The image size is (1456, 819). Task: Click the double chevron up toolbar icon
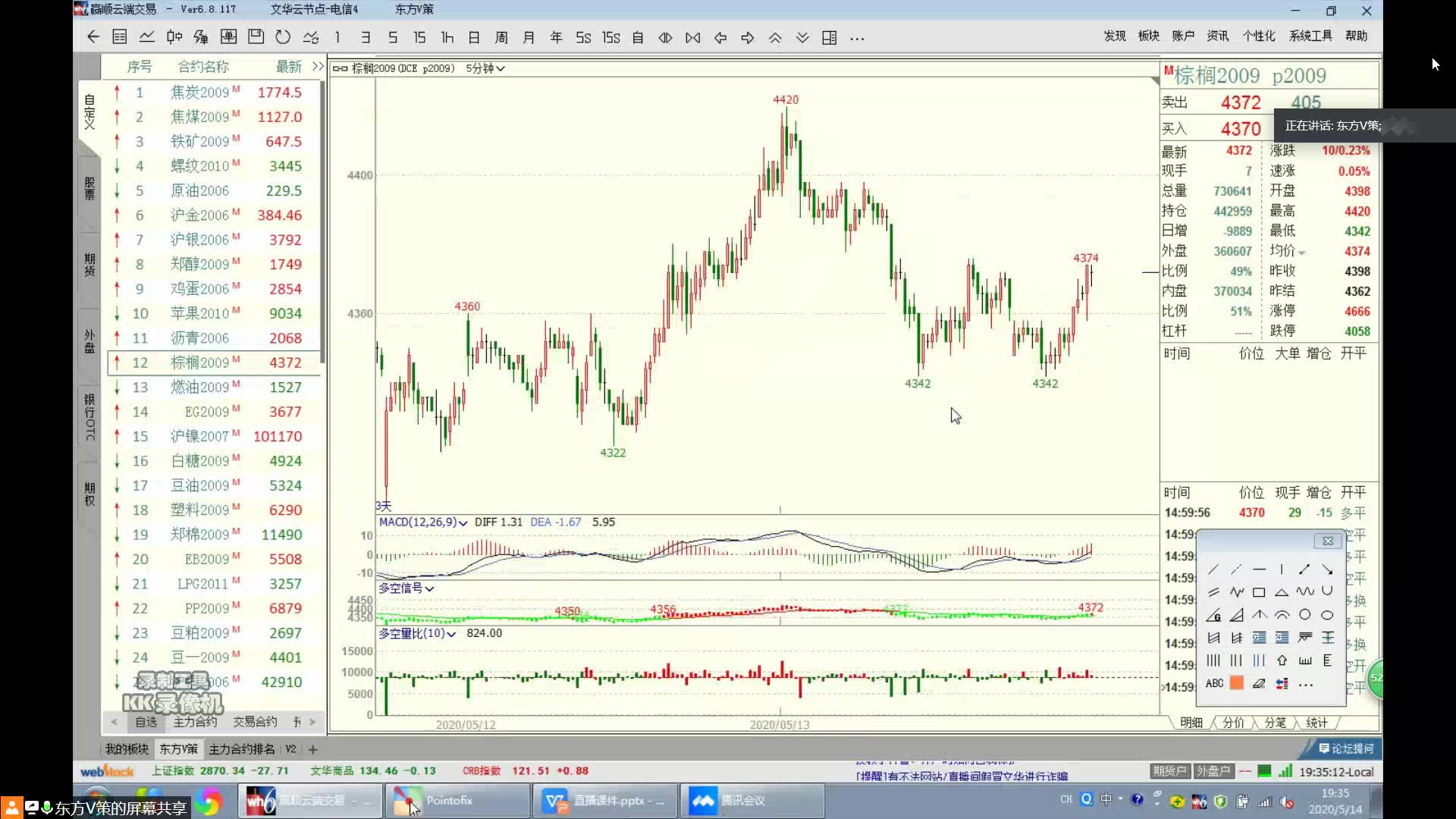coord(775,37)
